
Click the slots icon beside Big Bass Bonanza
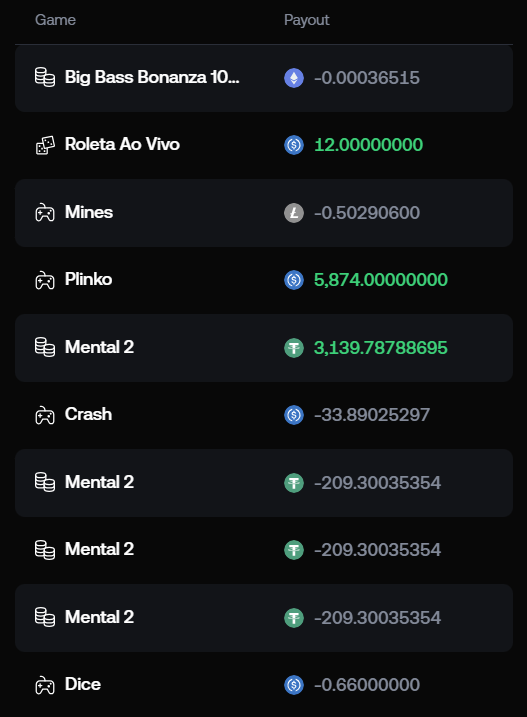(x=45, y=77)
